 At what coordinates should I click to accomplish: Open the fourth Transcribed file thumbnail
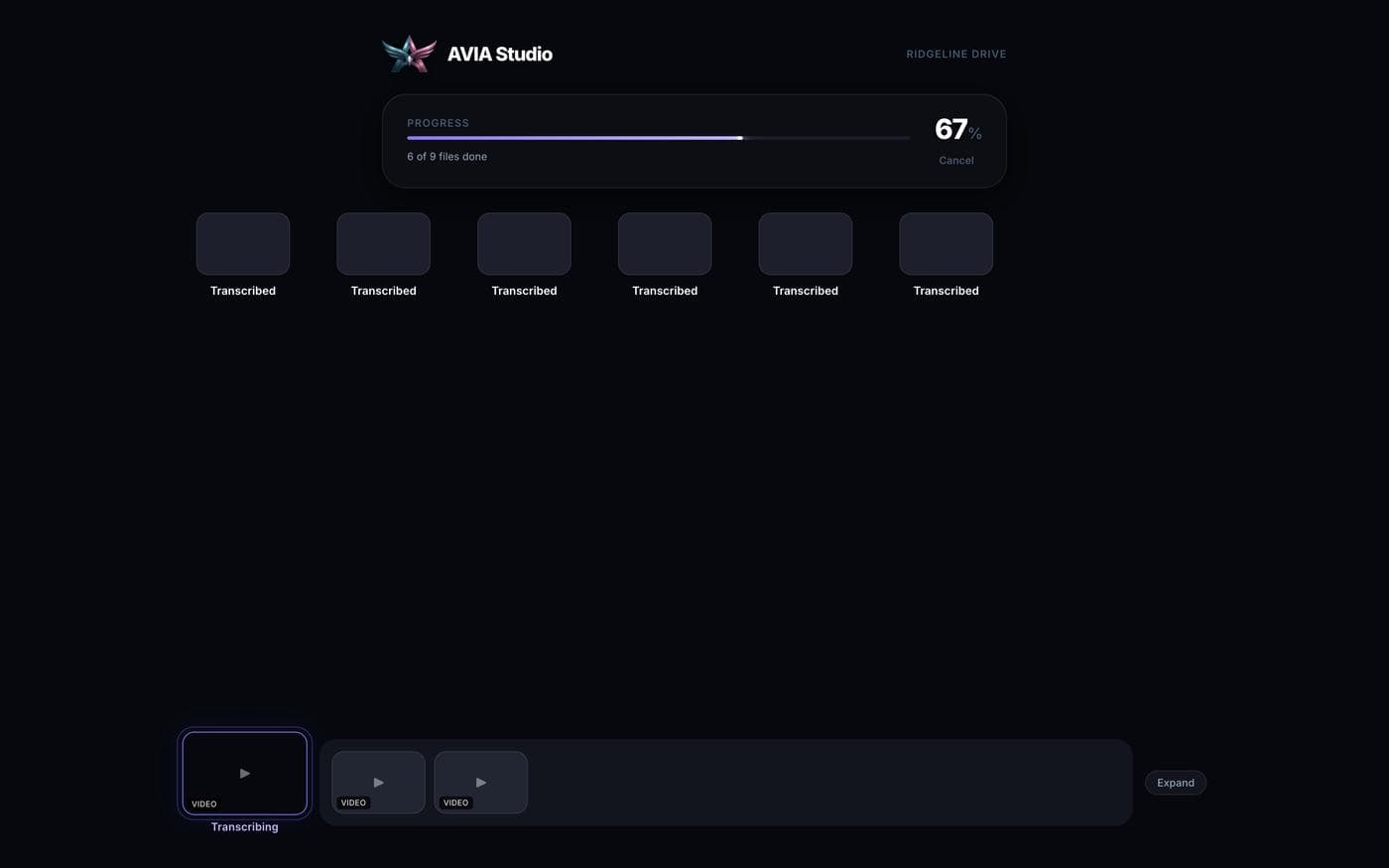665,244
